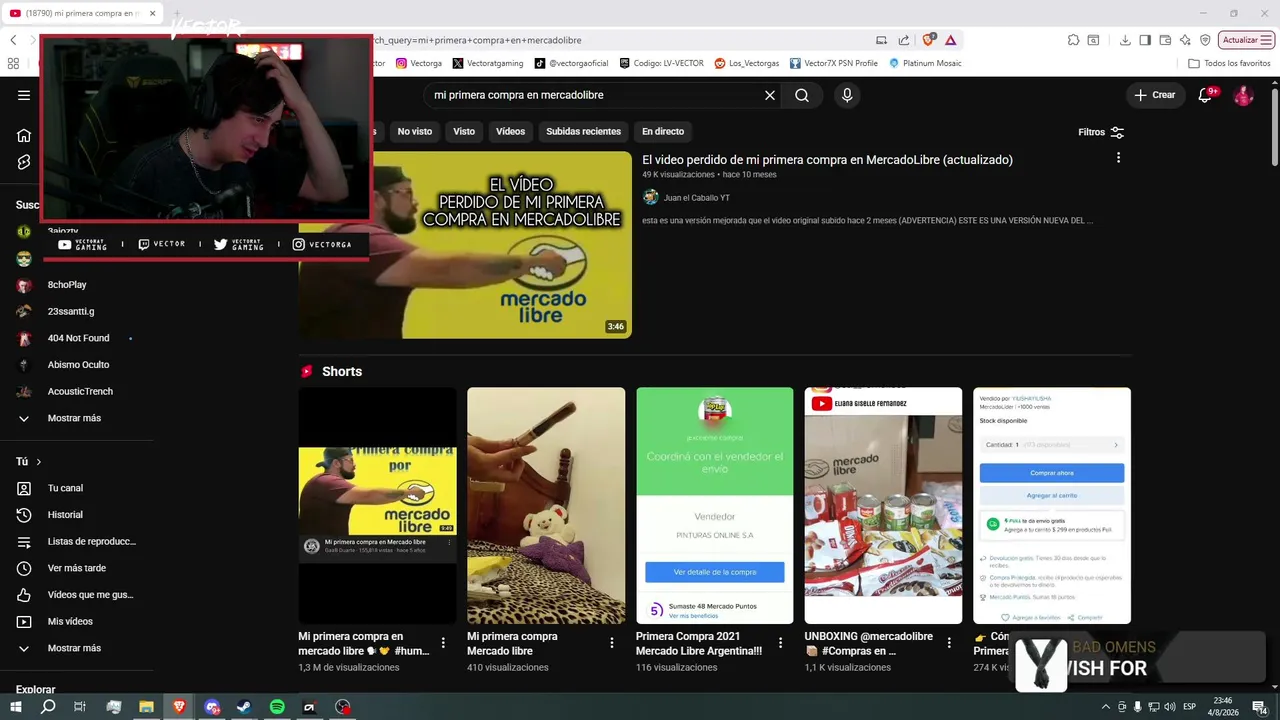Open Steam from the taskbar

244,707
